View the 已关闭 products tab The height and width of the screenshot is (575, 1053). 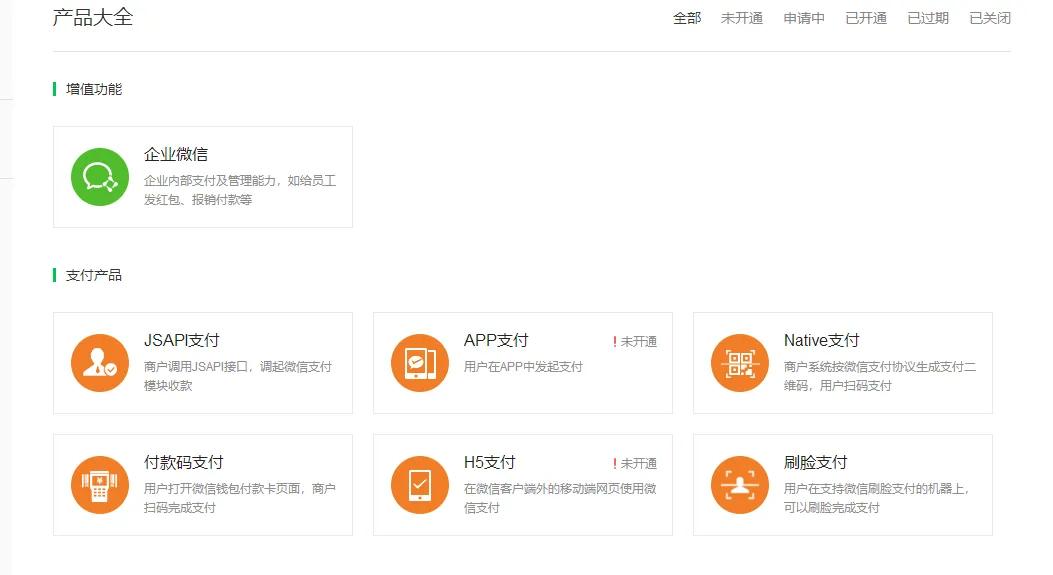point(990,18)
